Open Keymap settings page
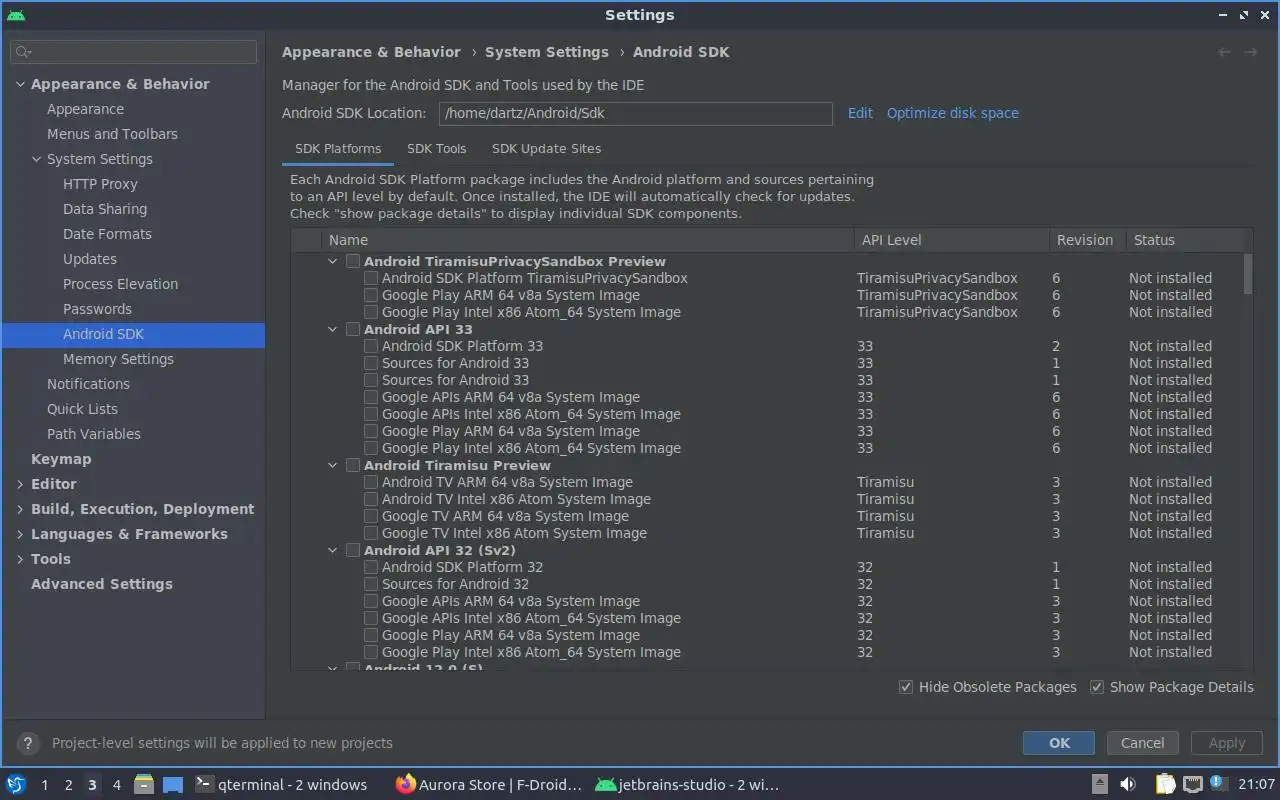The height and width of the screenshot is (800, 1280). click(61, 459)
